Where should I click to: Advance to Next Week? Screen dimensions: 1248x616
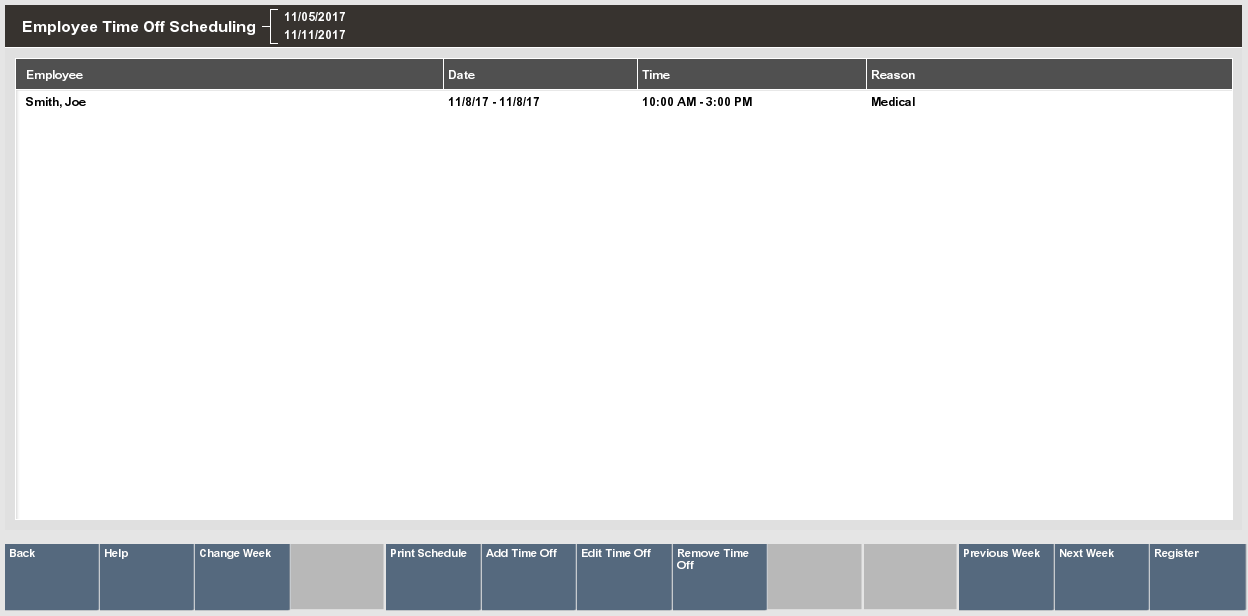point(1102,577)
